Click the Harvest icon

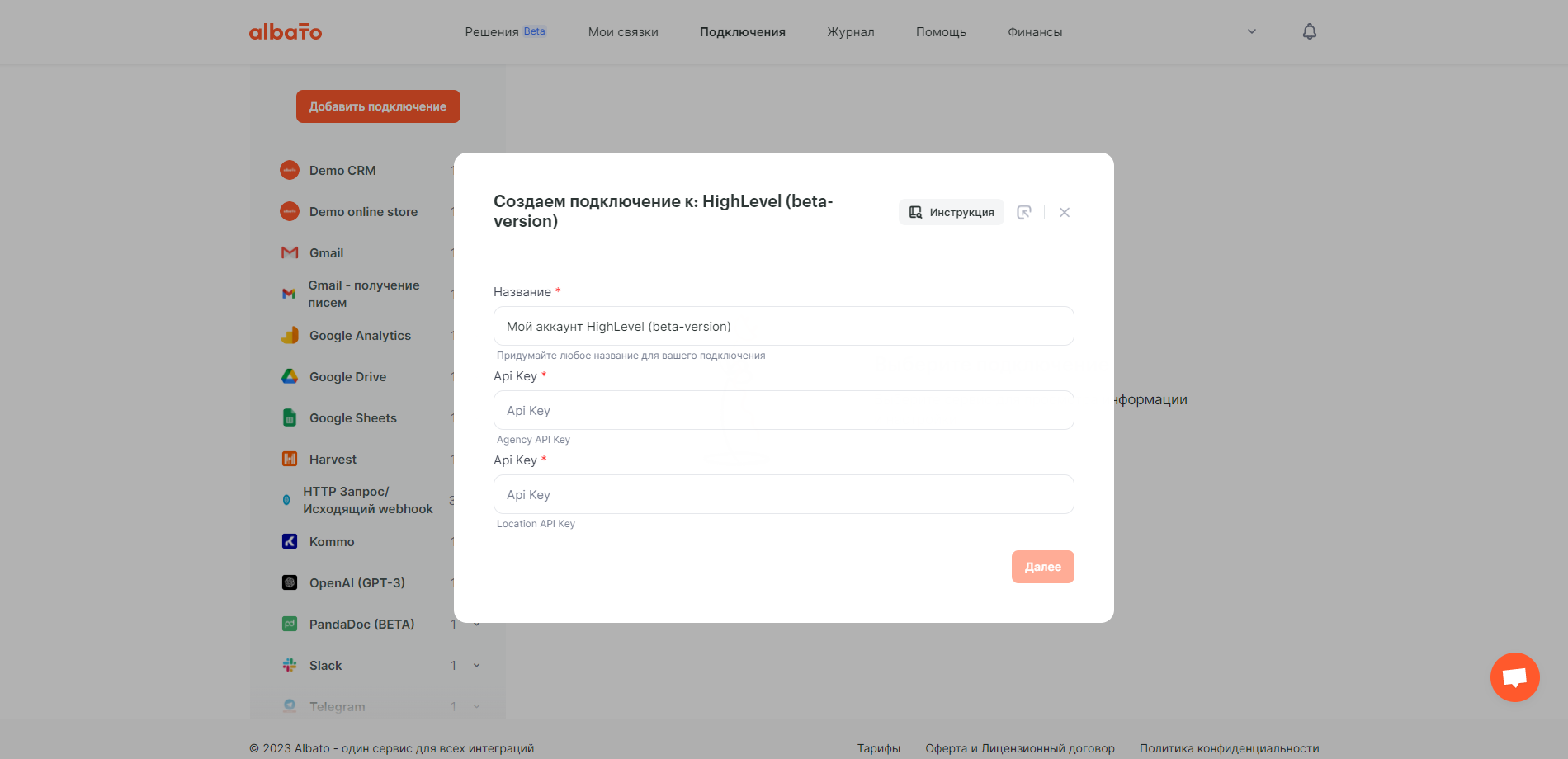click(x=290, y=459)
